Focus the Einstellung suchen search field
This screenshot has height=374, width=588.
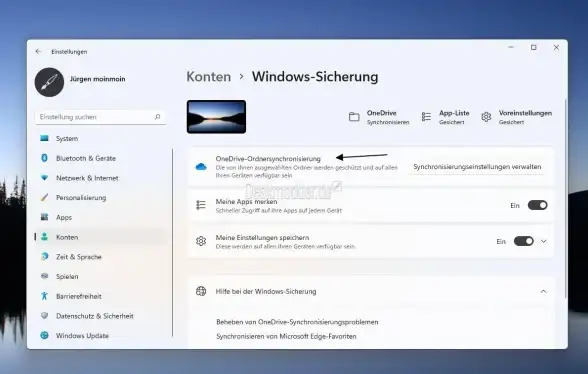pos(100,117)
